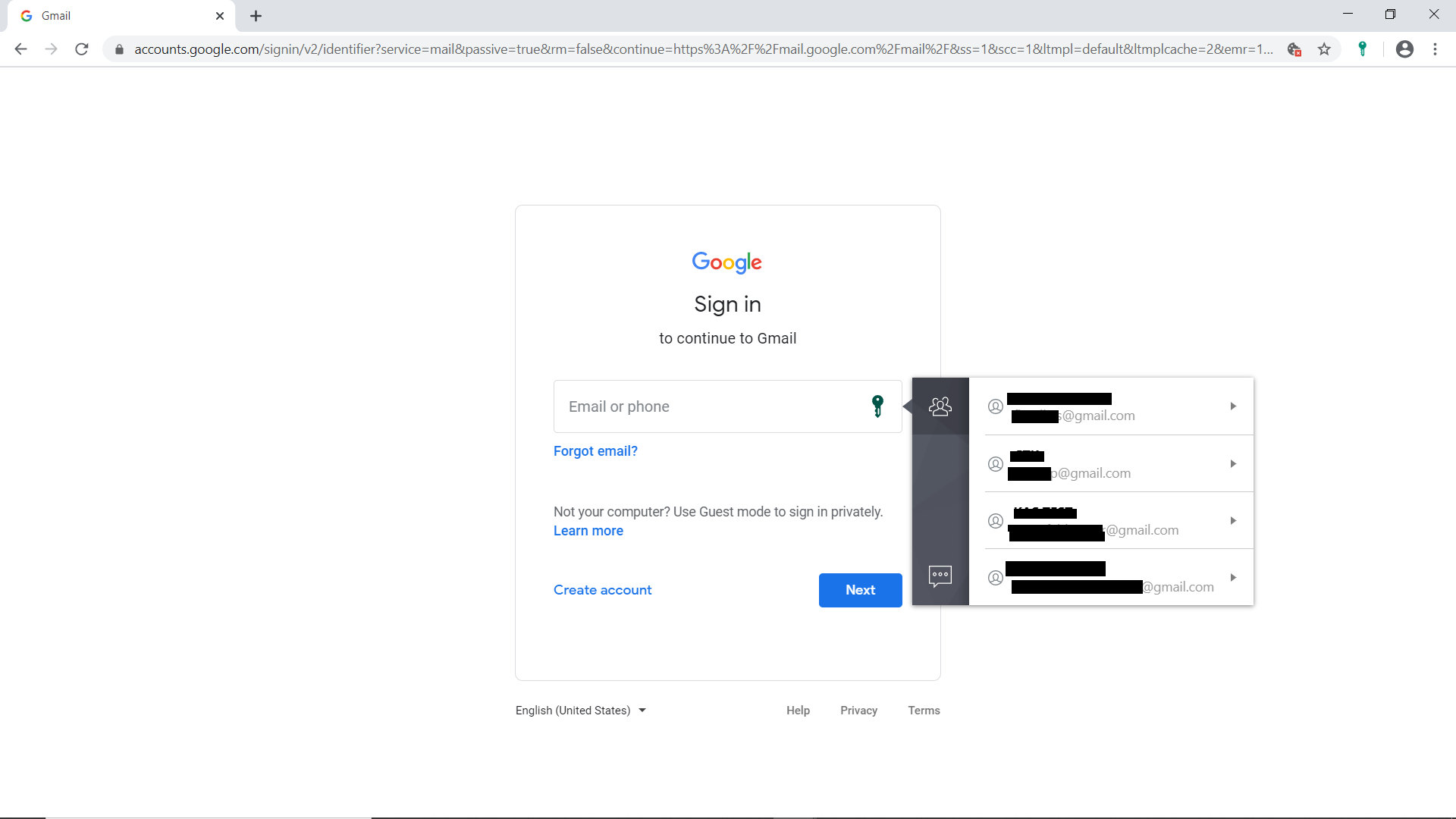The height and width of the screenshot is (819, 1456).
Task: Open the identities tab in autofill popup
Action: point(940,406)
